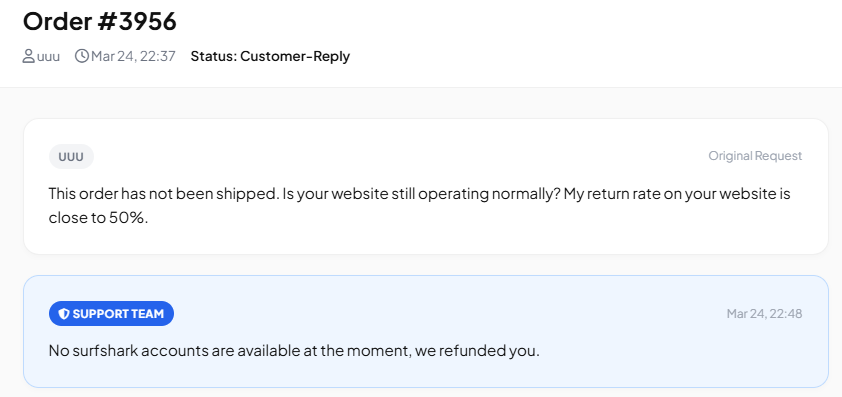The height and width of the screenshot is (397, 842).
Task: Click the UUU sender badge
Action: click(71, 157)
